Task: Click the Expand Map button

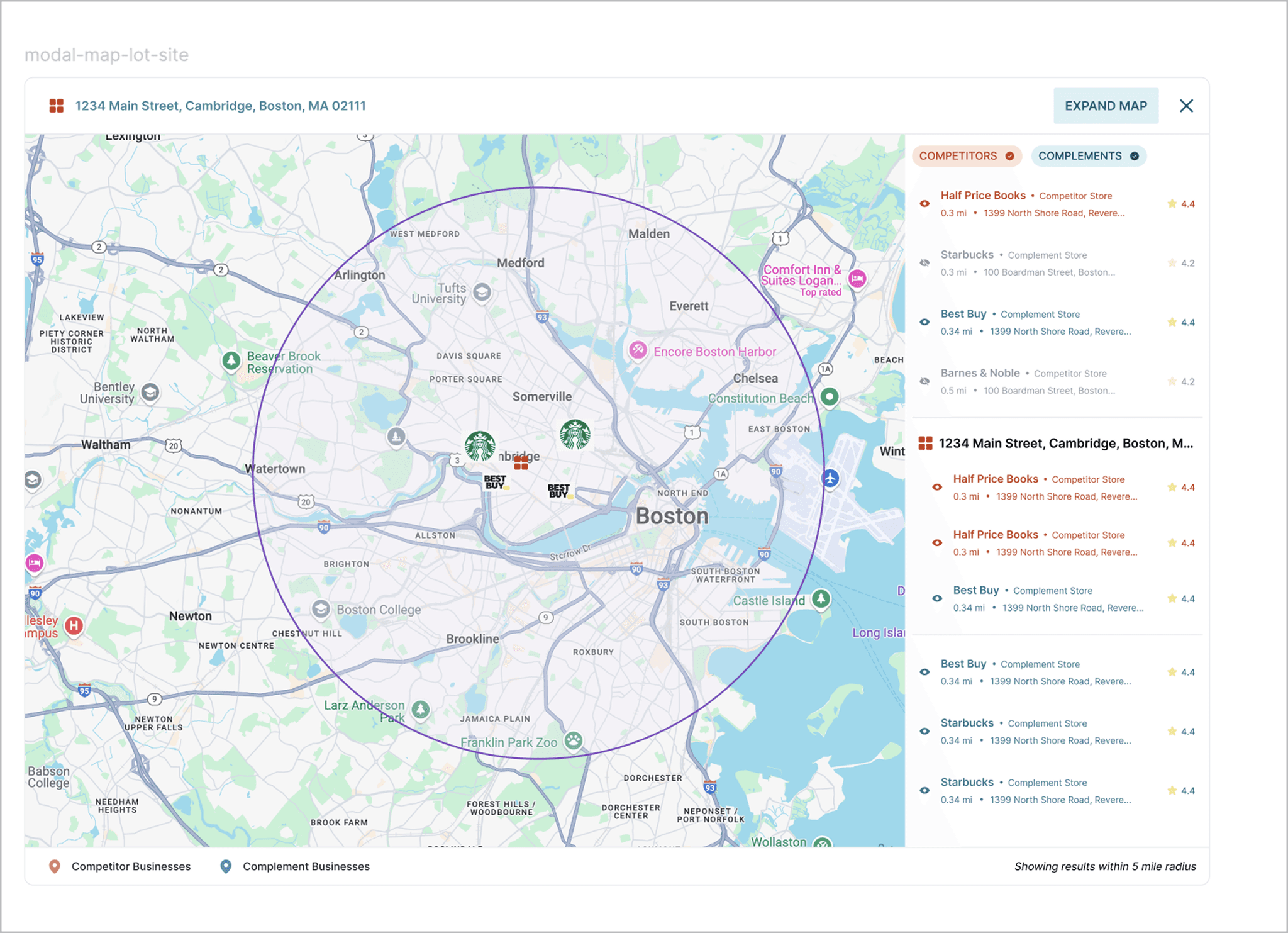Action: tap(1106, 106)
